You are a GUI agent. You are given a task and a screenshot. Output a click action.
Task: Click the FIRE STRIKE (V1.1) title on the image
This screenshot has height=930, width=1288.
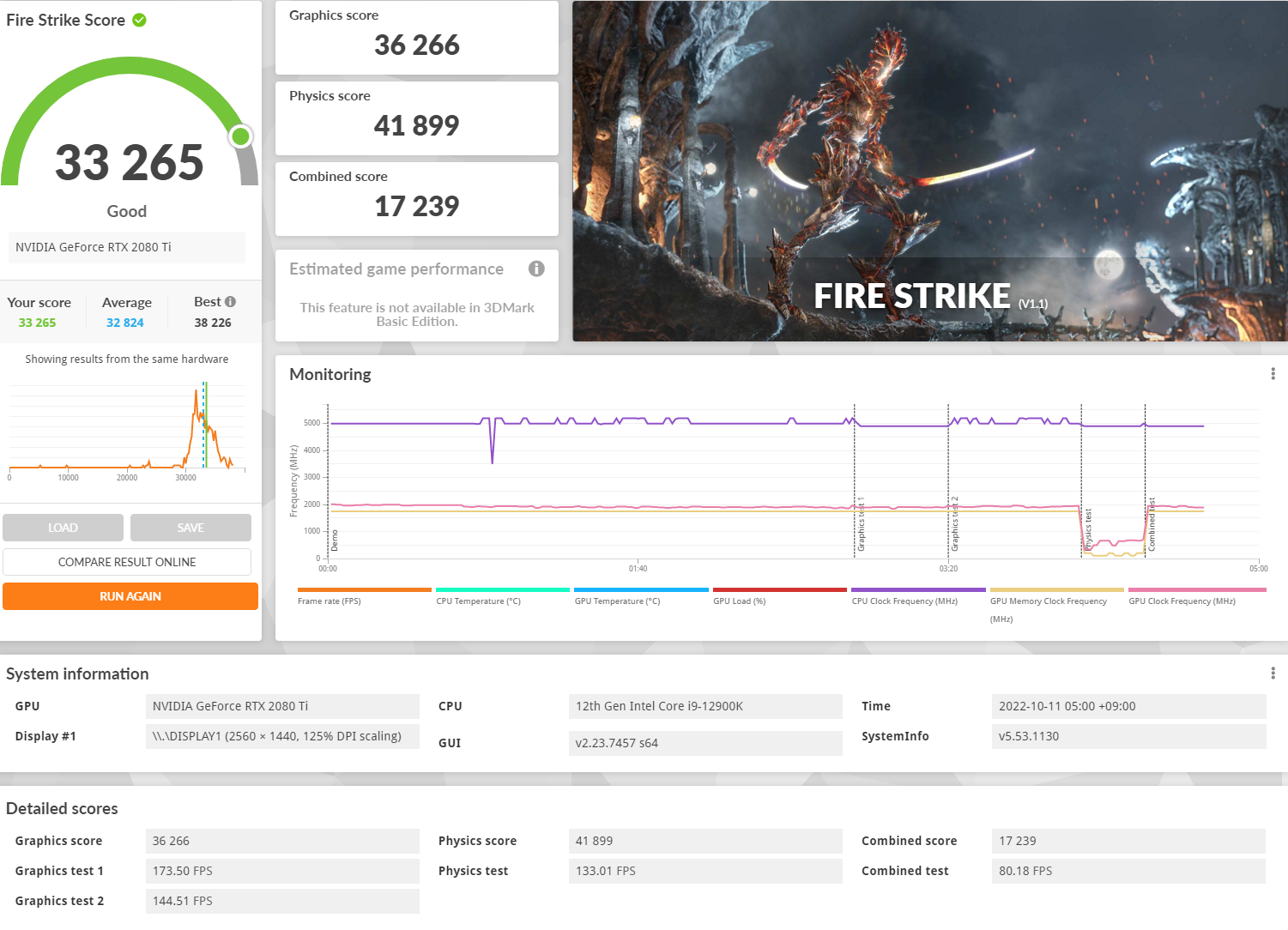[x=930, y=296]
